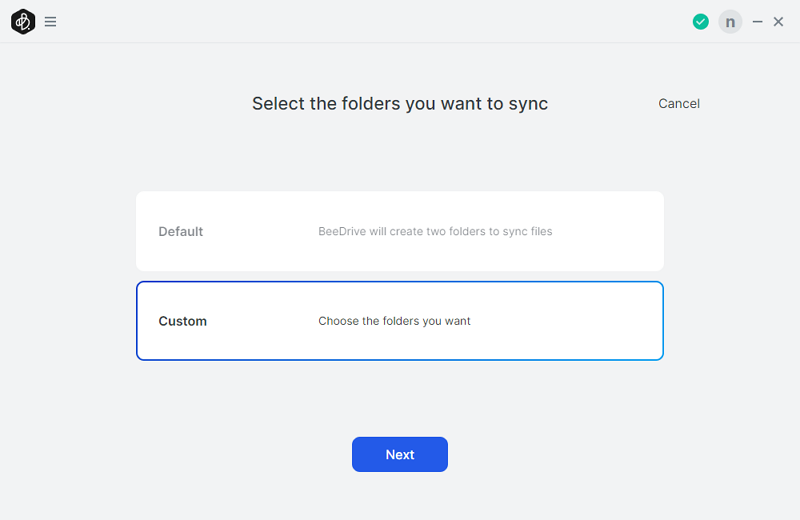The height and width of the screenshot is (520, 800).
Task: Close the BeeDrive window
Action: tap(778, 21)
